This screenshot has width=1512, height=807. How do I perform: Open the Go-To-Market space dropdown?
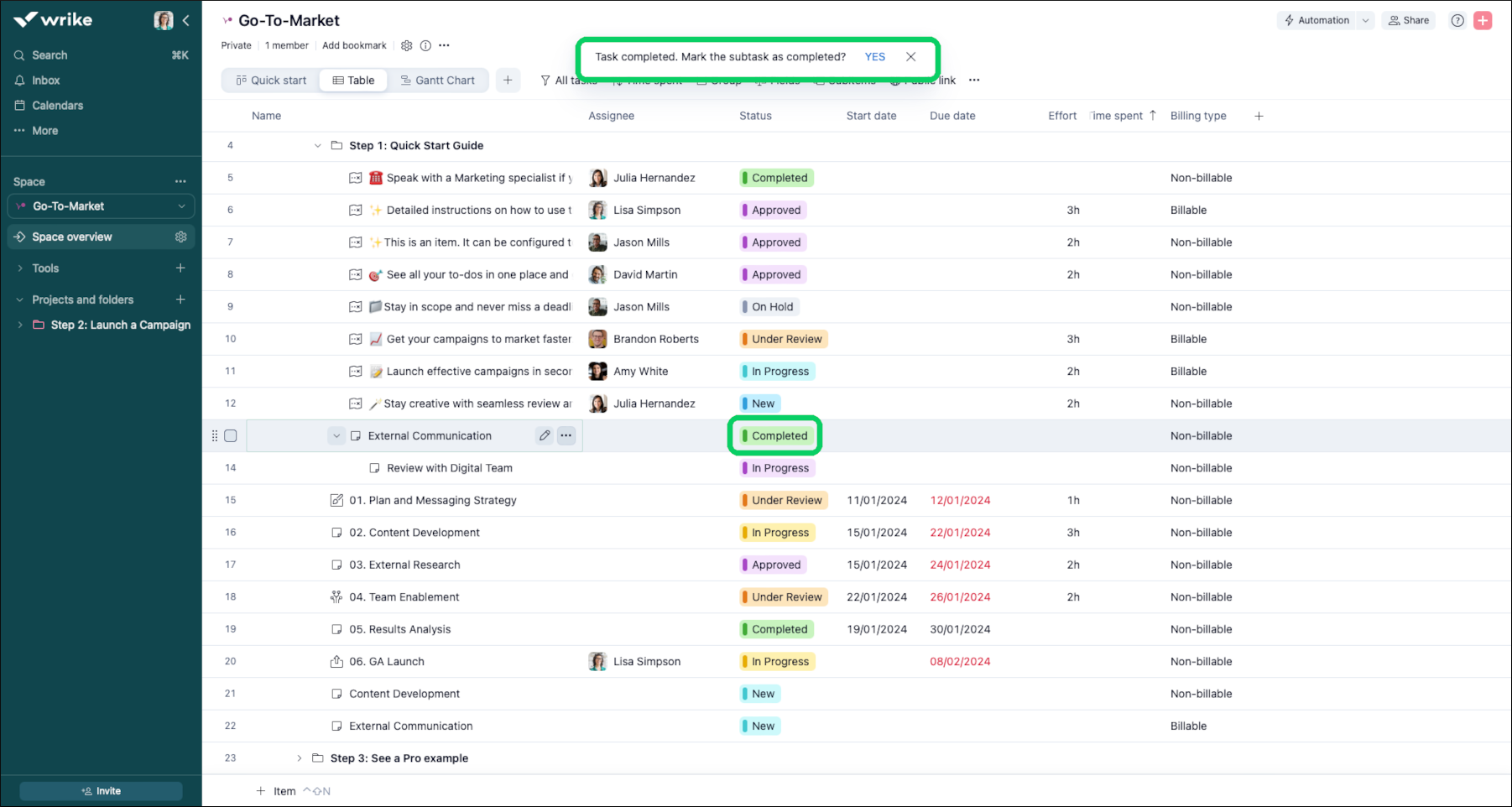pos(181,206)
